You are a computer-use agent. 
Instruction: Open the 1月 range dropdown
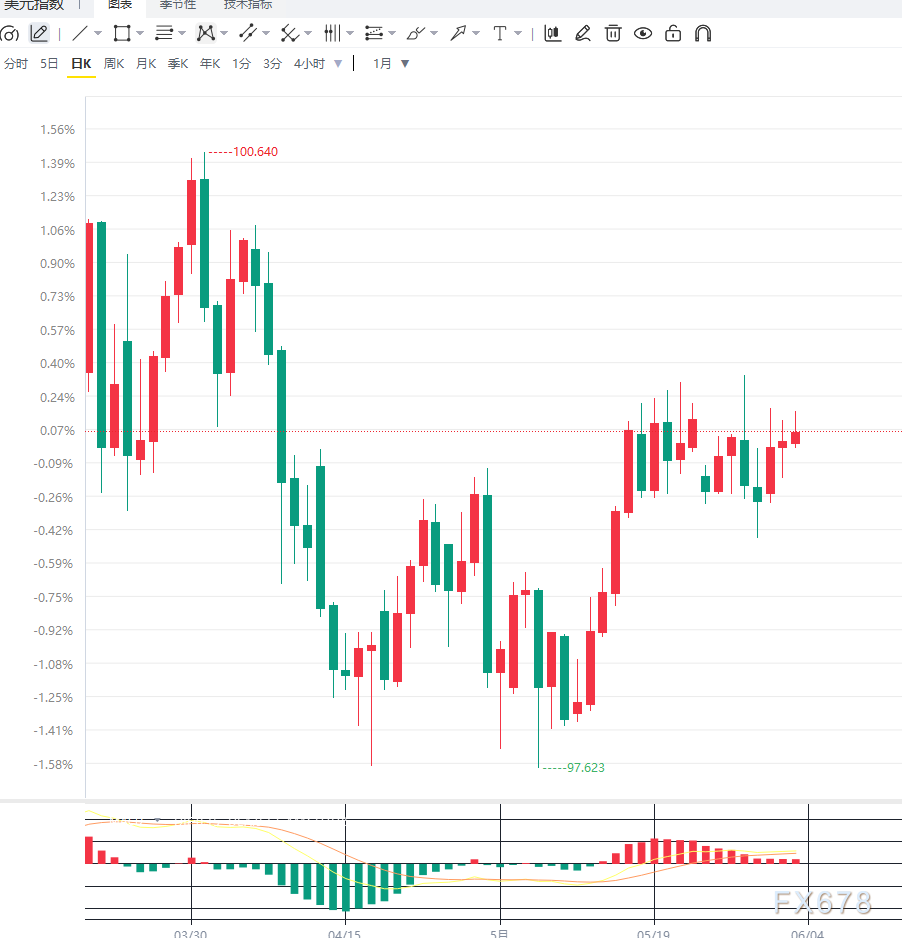(x=391, y=63)
